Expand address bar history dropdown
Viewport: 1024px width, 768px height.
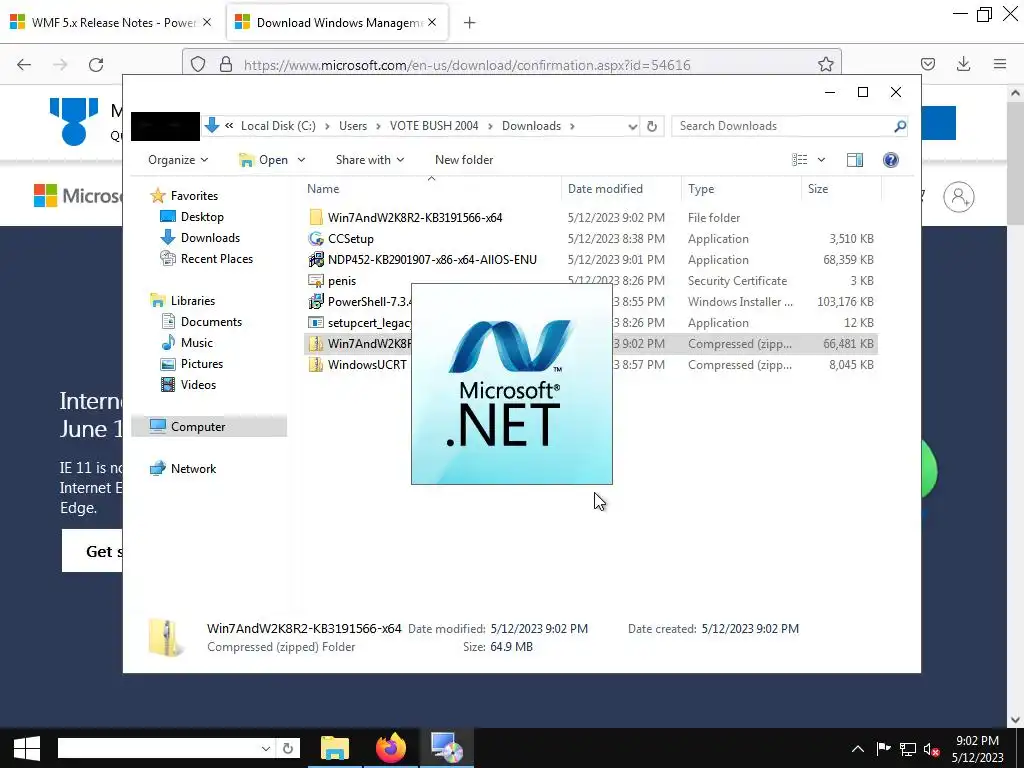pos(632,126)
